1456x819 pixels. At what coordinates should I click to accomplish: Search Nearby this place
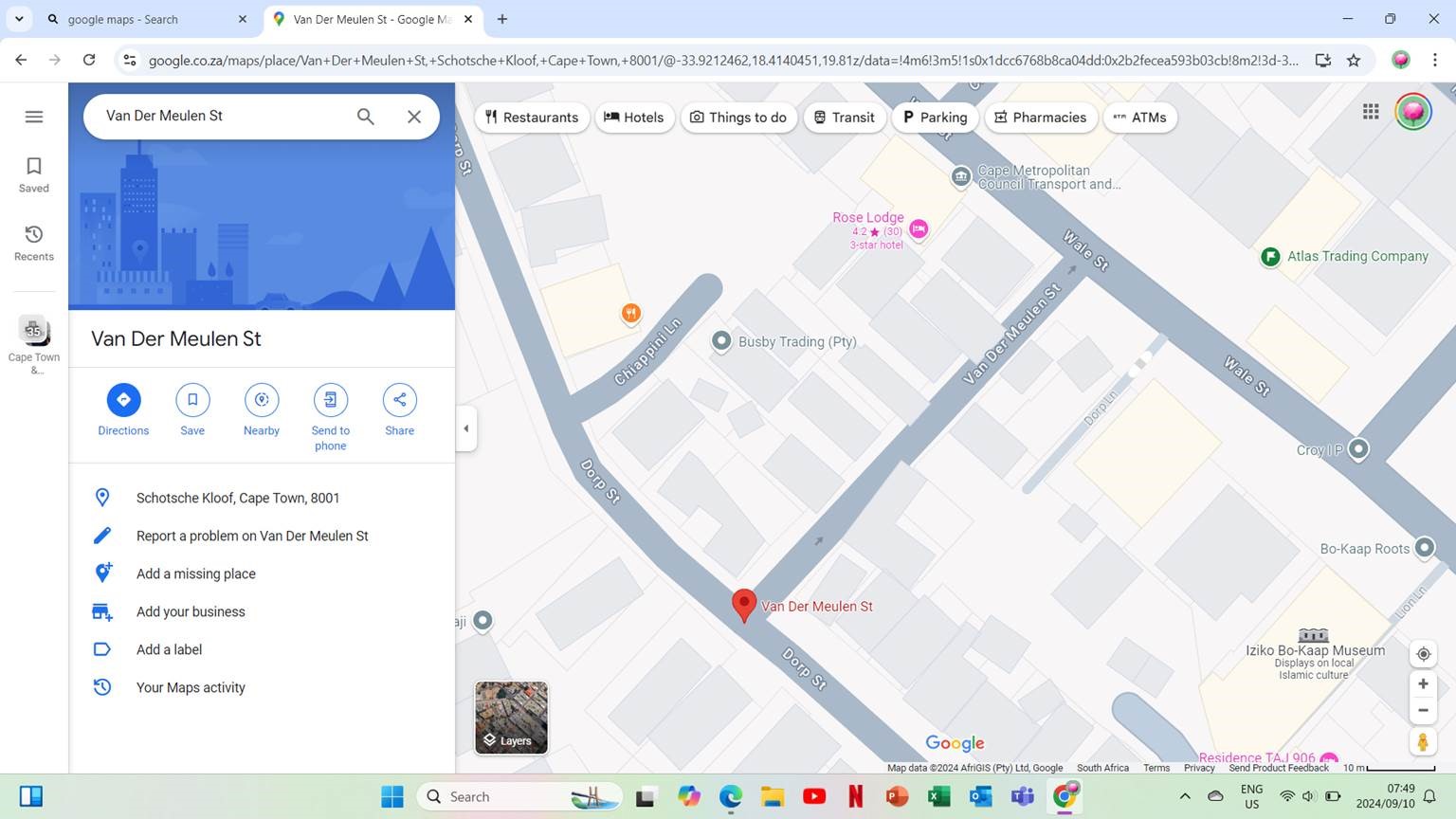point(262,409)
